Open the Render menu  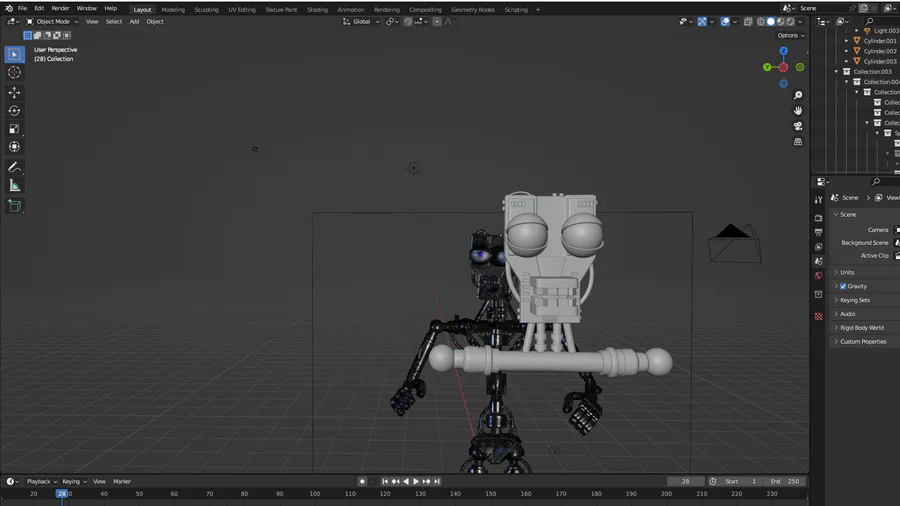60,9
